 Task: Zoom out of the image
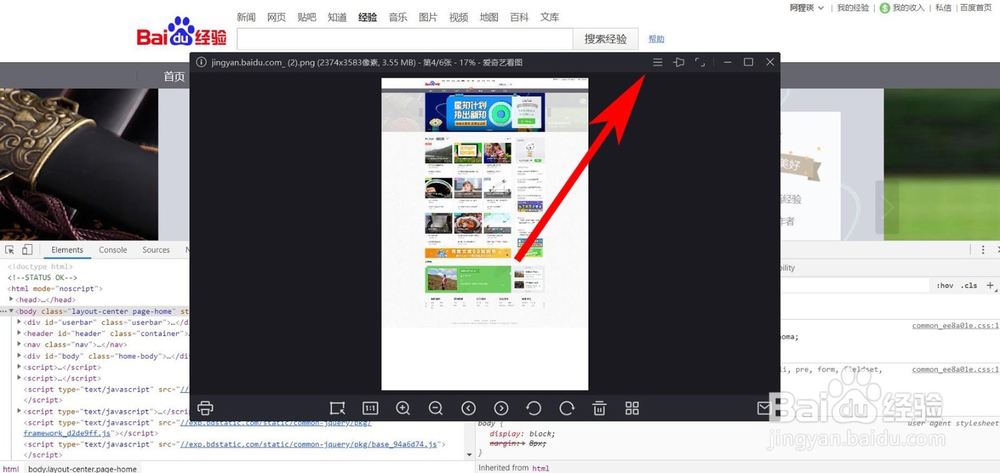(436, 408)
